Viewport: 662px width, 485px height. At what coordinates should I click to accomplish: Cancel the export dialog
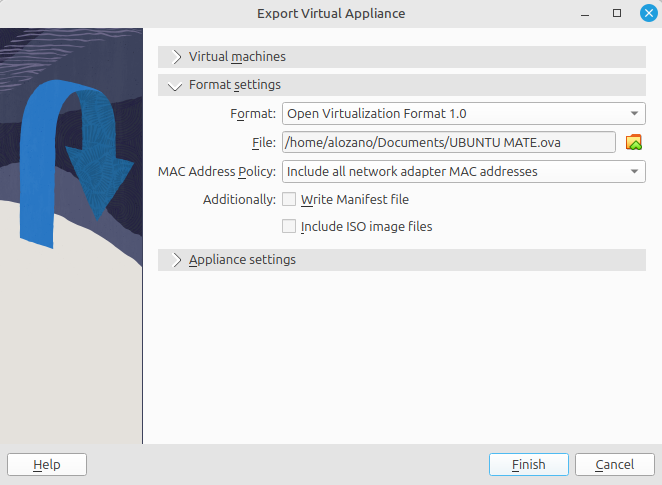click(614, 465)
